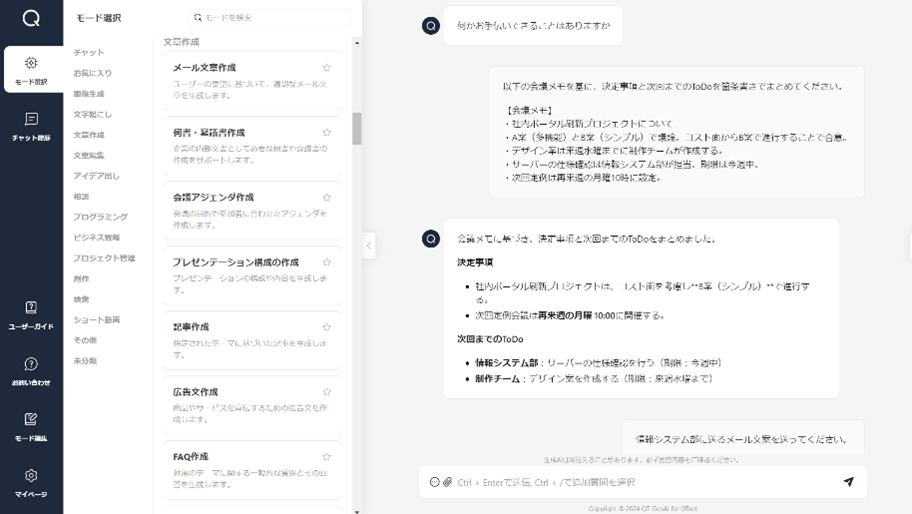Open マイページ settings icon
This screenshot has height=514, width=912.
coord(31,482)
